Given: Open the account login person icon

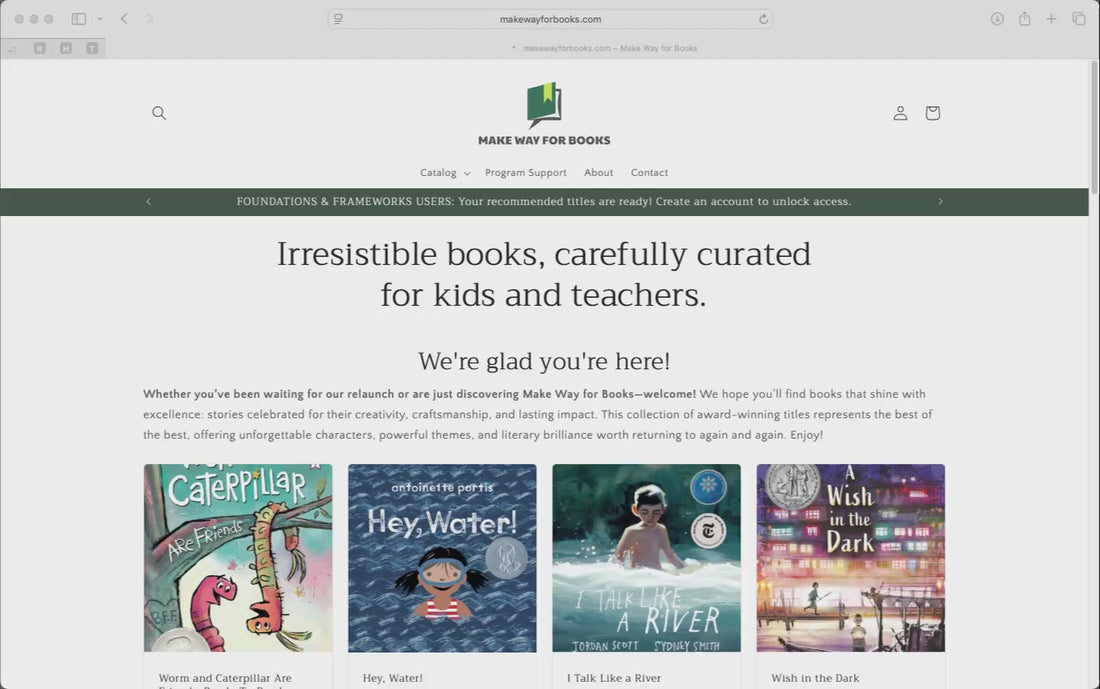Looking at the screenshot, I should 900,113.
